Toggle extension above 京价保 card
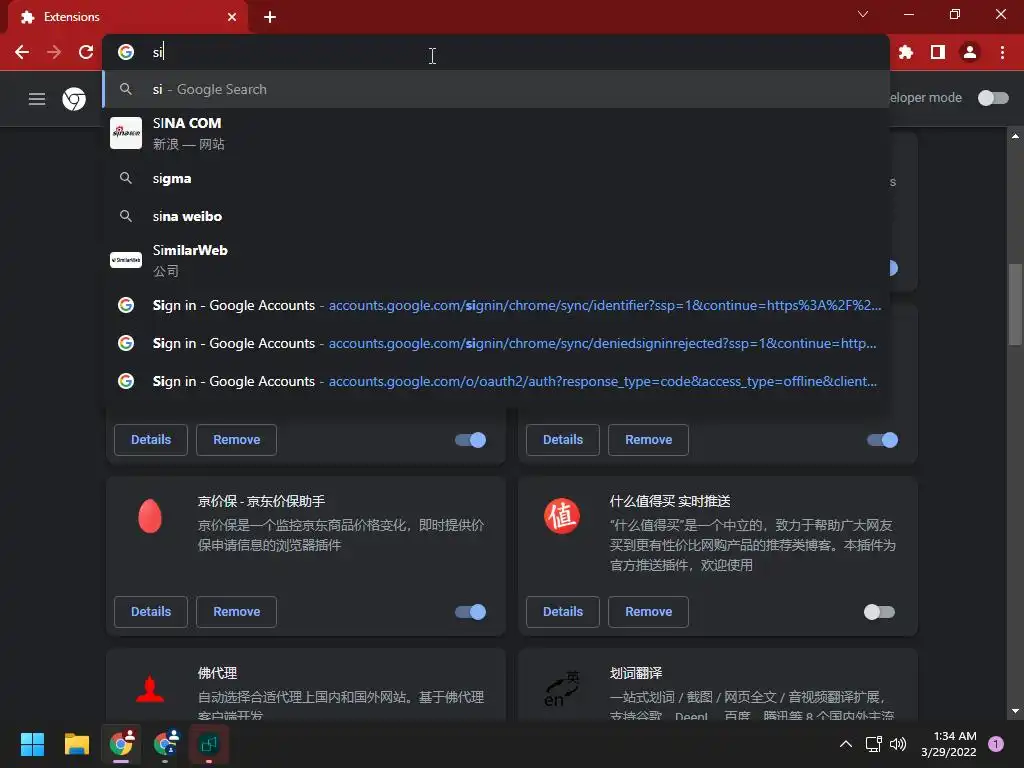 tap(470, 440)
